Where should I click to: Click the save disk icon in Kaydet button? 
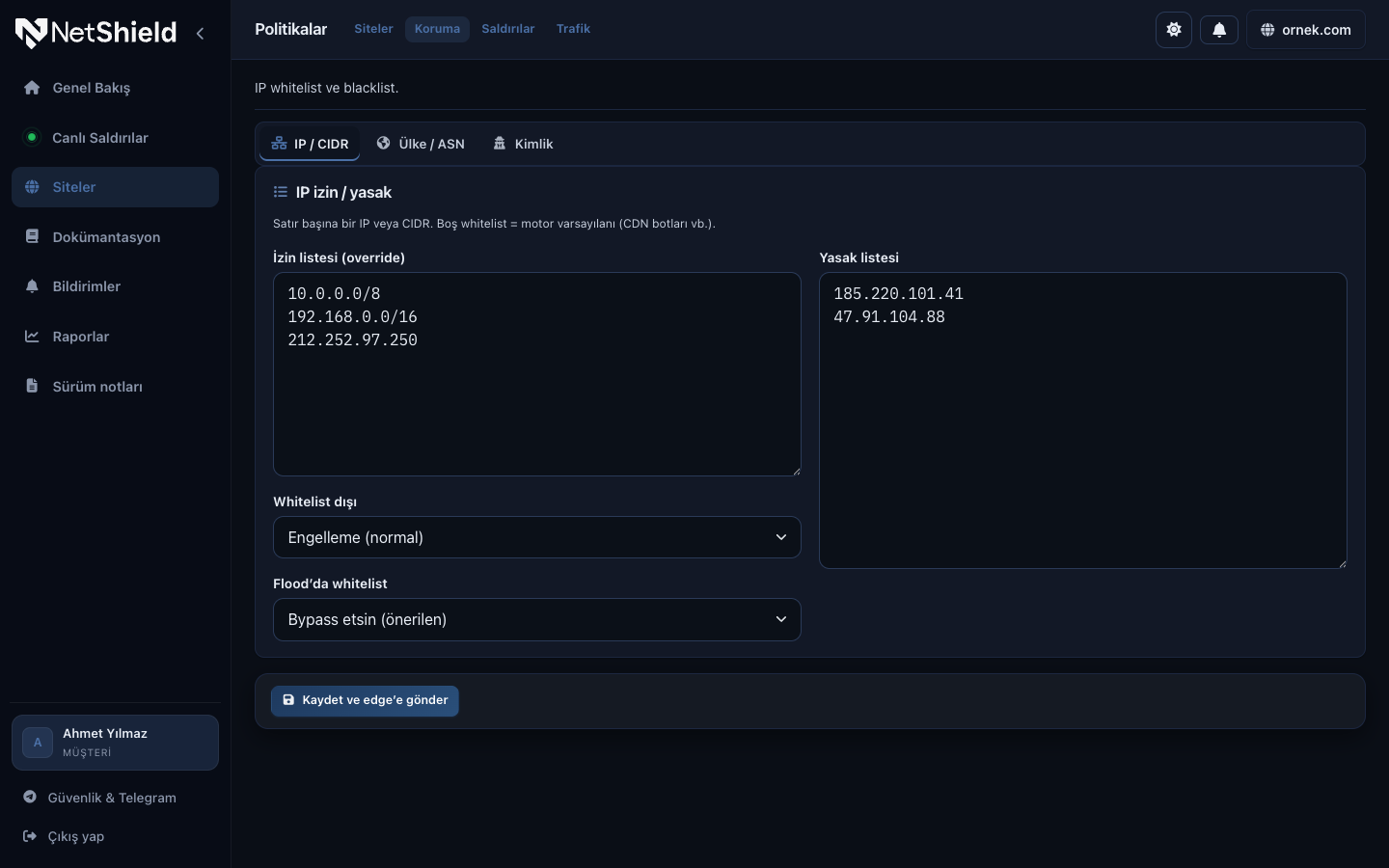(288, 700)
